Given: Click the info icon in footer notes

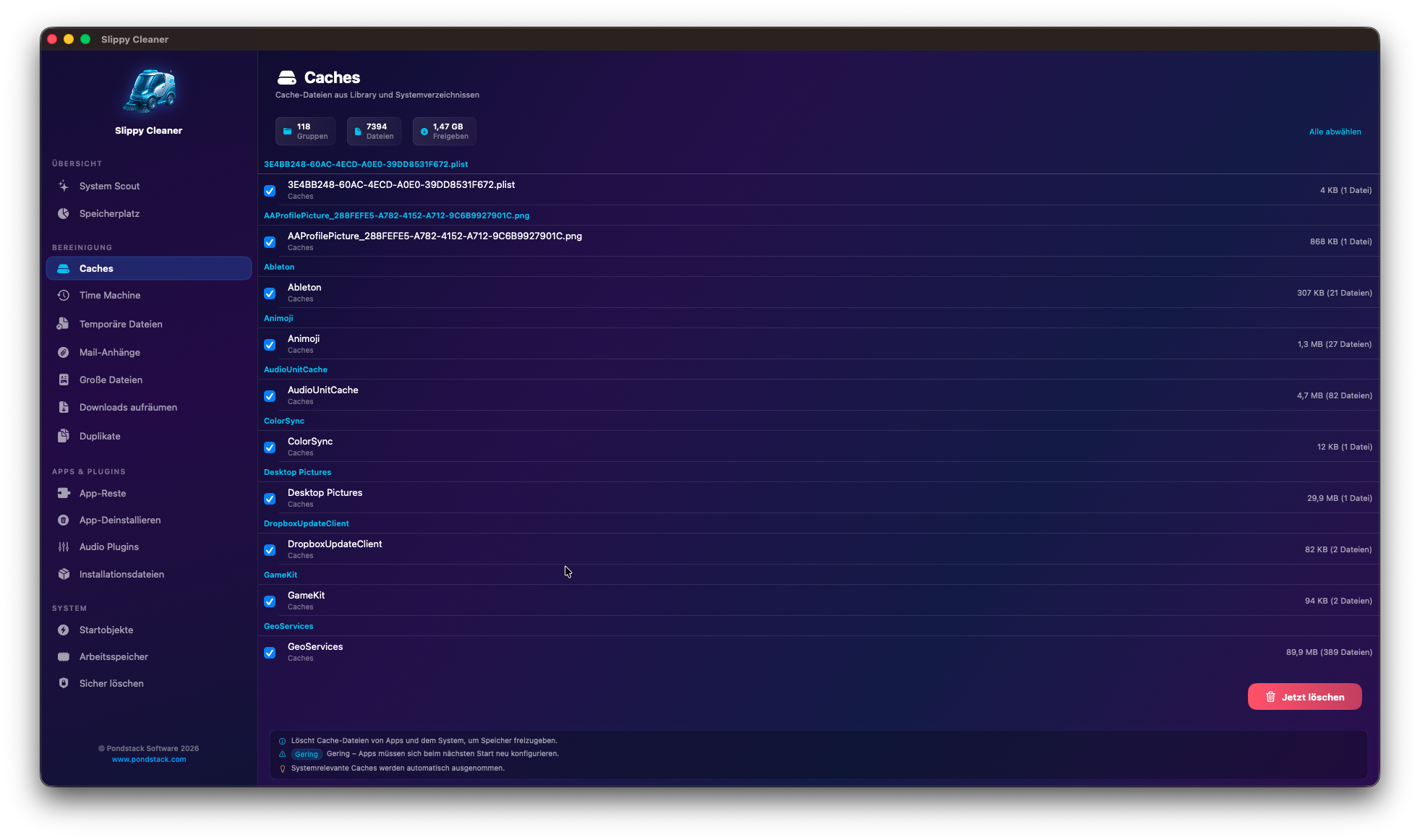Looking at the screenshot, I should click(283, 741).
